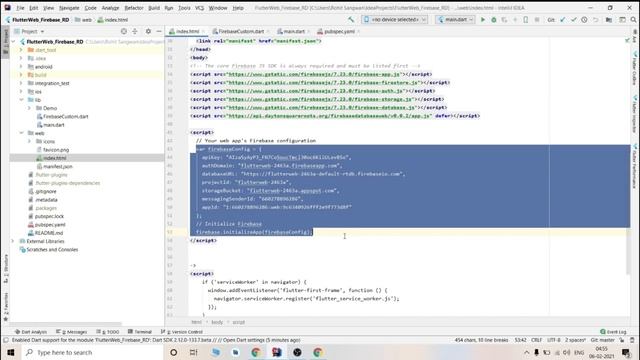Screen dimensions: 640x360
Task: Click the locate file target icon in Project panel
Action: pyautogui.click(x=124, y=31)
